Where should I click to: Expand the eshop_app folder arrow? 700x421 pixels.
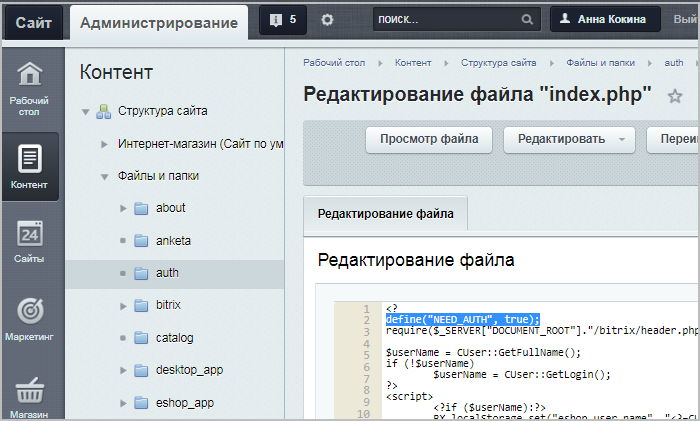[x=123, y=403]
